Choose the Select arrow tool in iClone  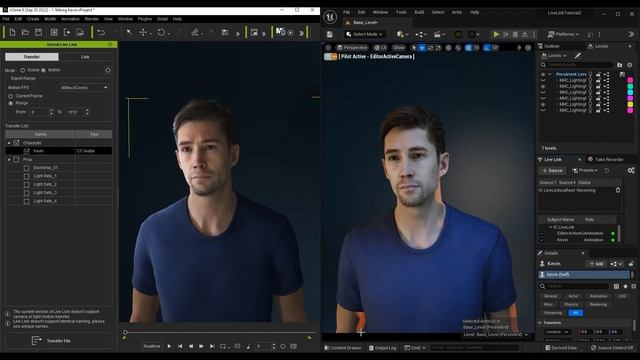pos(129,32)
